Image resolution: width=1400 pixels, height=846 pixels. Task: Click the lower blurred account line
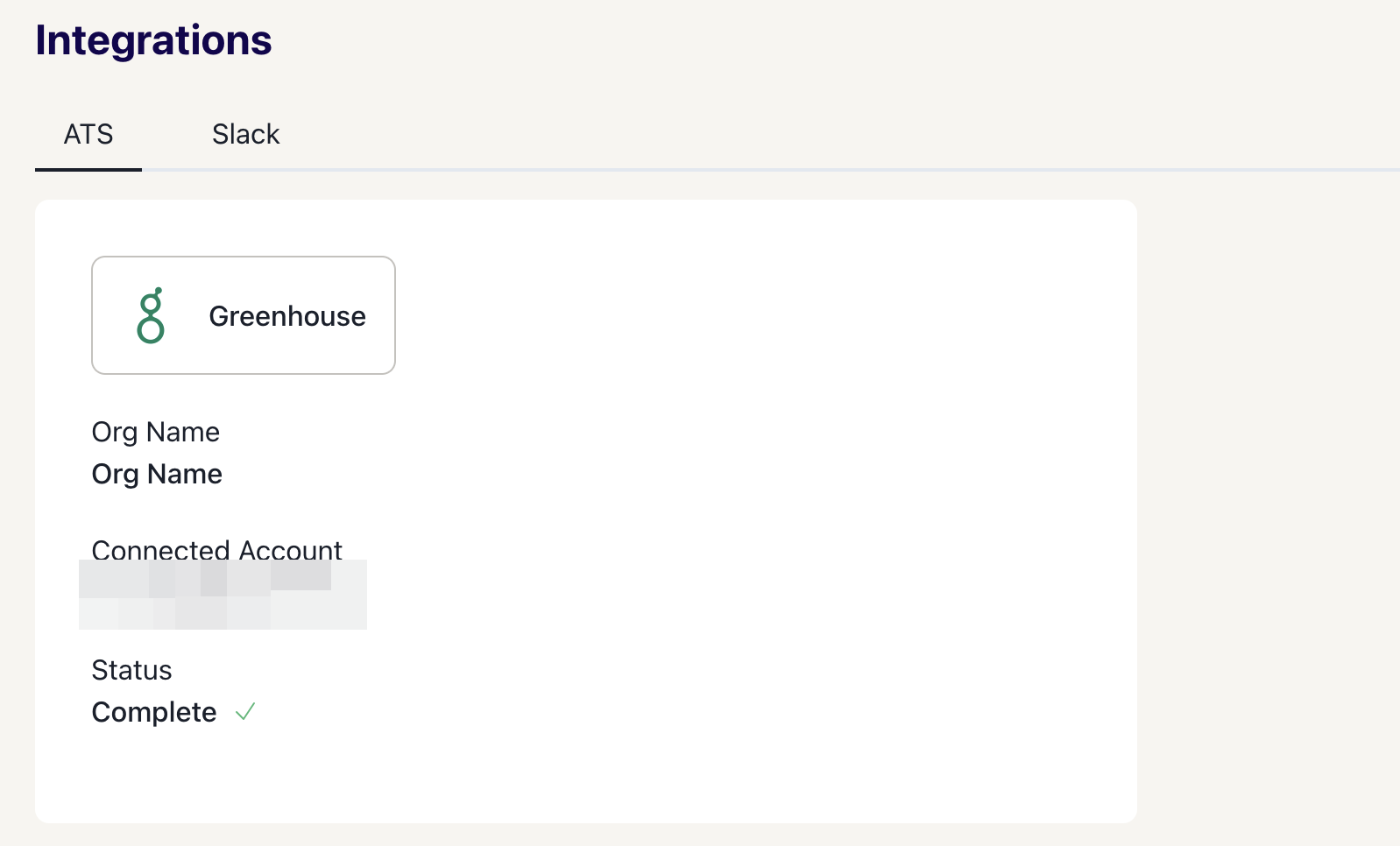223,614
